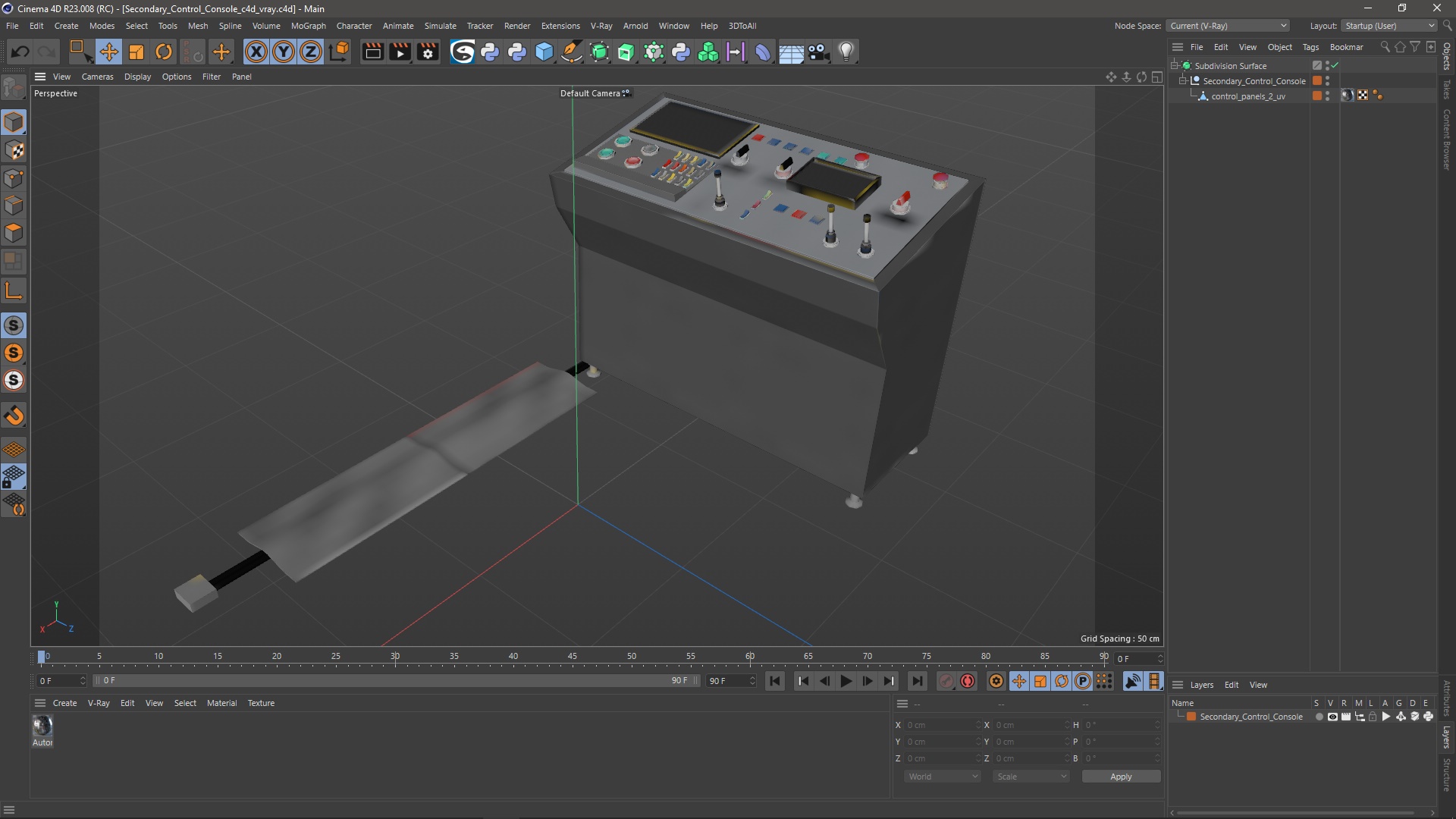
Task: Open the Layout Startup dropdown
Action: 1389,26
